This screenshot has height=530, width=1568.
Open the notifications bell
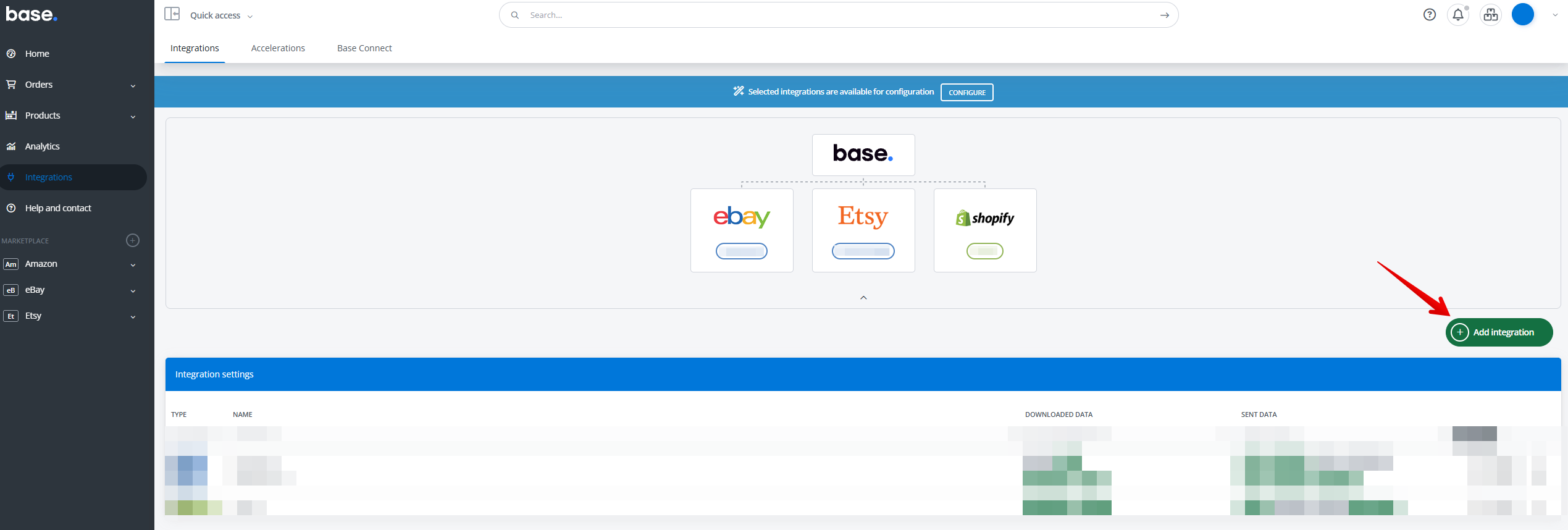1458,15
